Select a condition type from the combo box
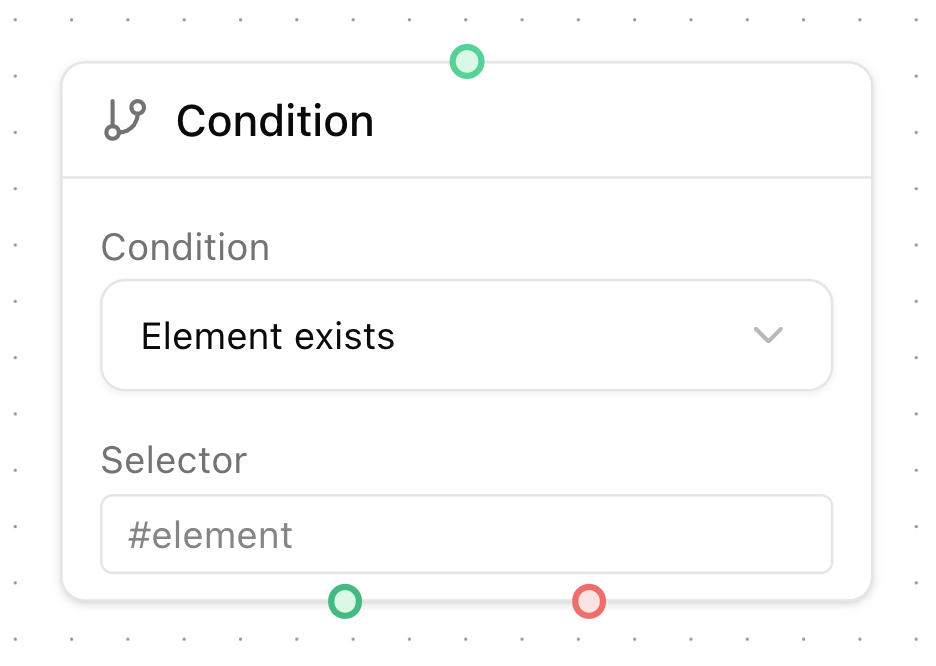This screenshot has width=936, height=666. click(x=466, y=335)
